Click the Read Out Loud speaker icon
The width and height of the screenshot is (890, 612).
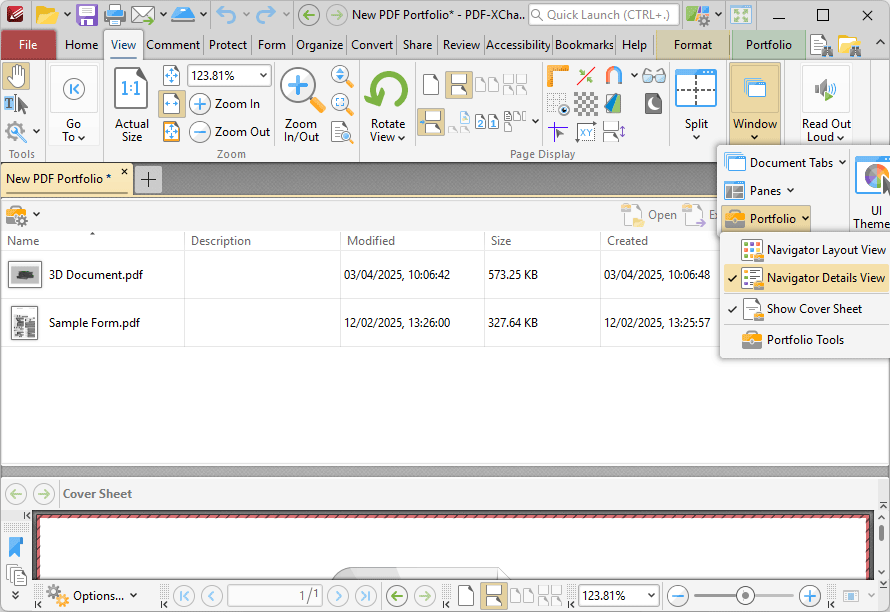pyautogui.click(x=826, y=89)
